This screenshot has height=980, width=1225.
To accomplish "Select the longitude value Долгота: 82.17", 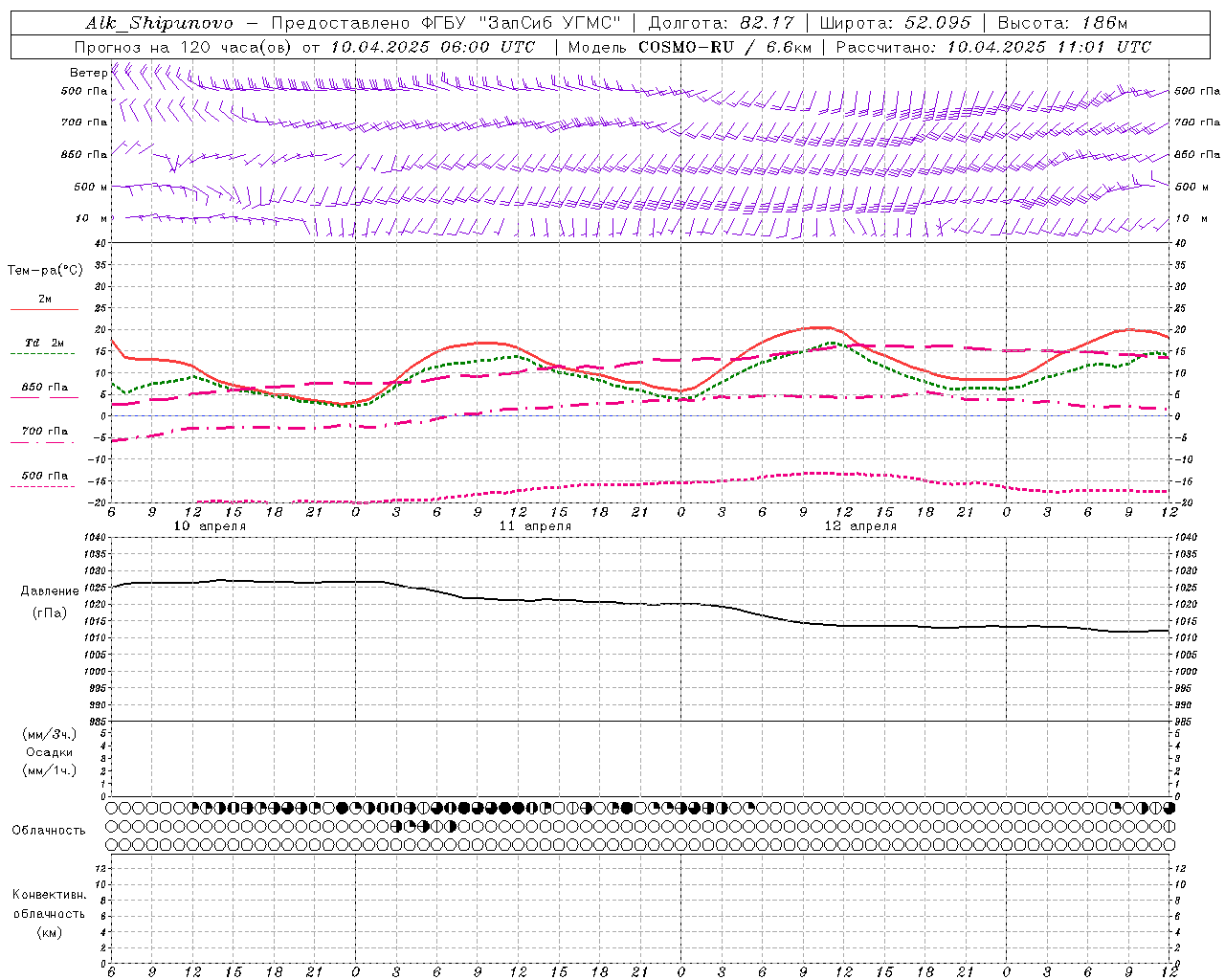I will pos(720,23).
